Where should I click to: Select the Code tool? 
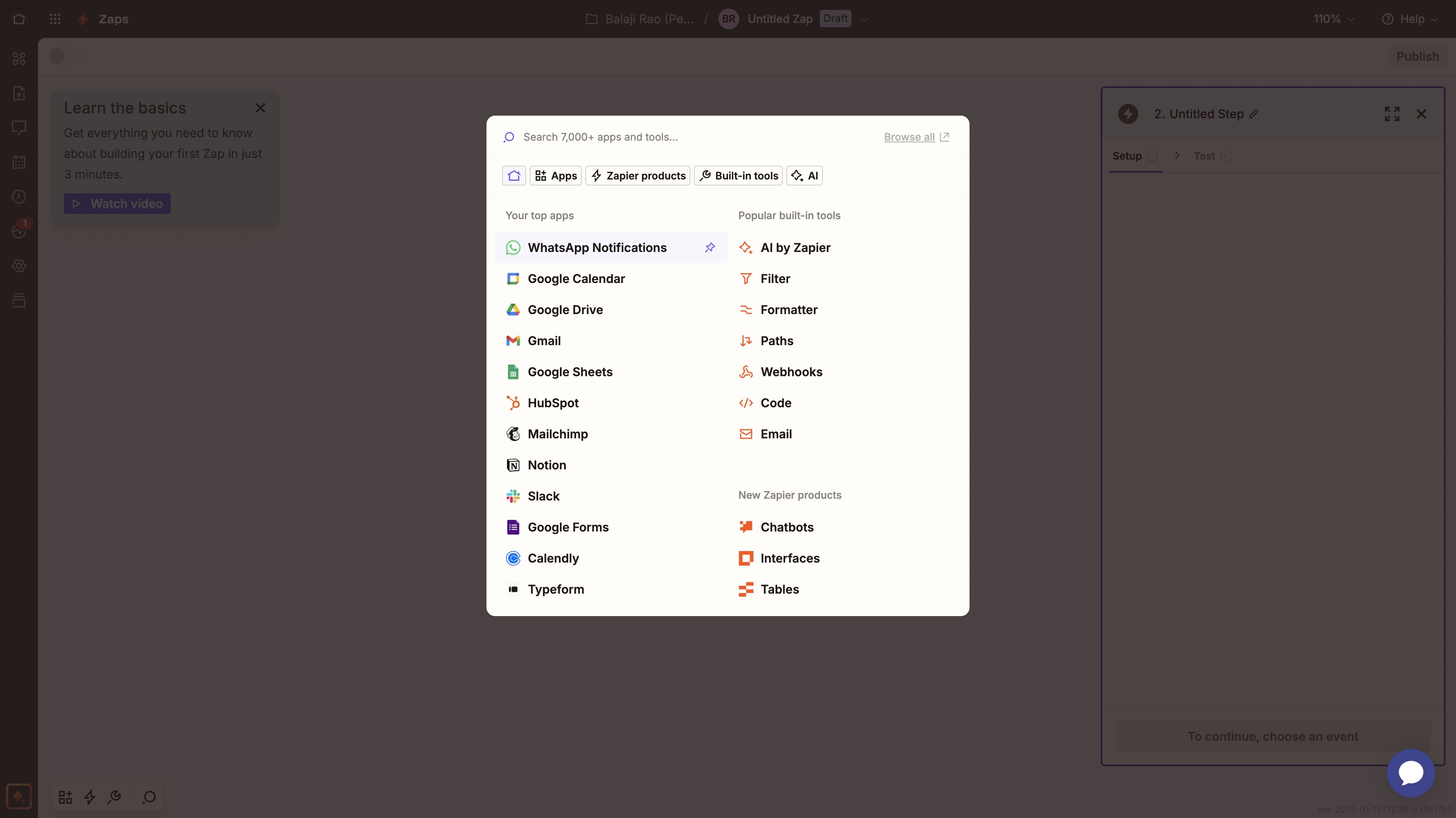click(x=844, y=403)
